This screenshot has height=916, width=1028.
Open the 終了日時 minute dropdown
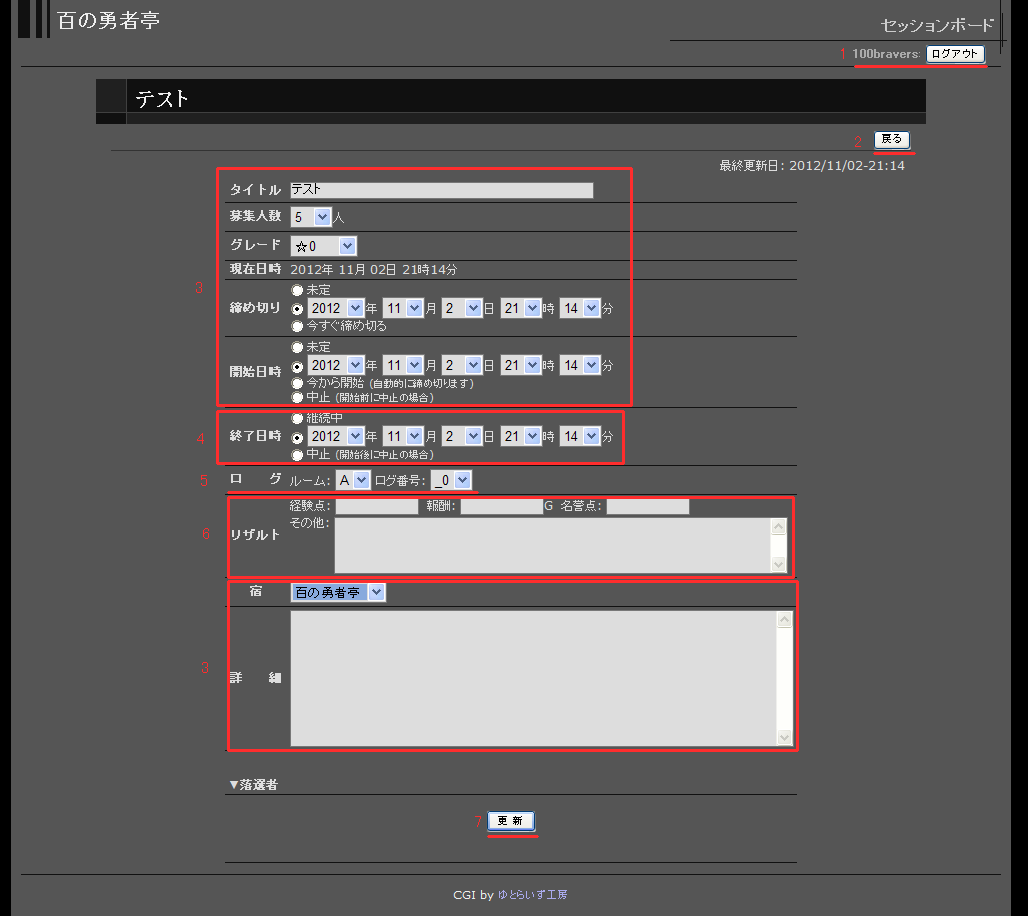click(x=579, y=437)
